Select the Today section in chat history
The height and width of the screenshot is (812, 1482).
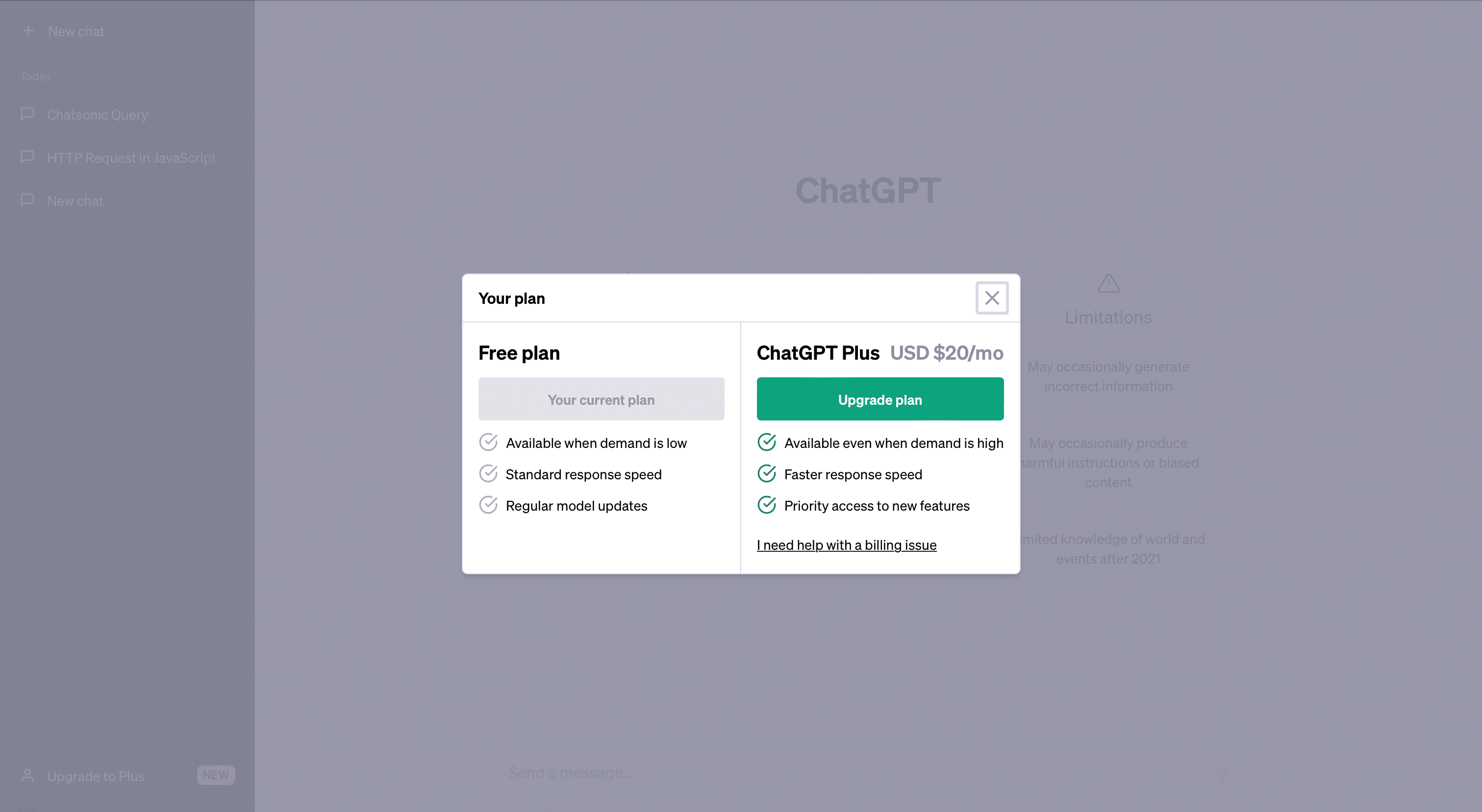click(35, 76)
